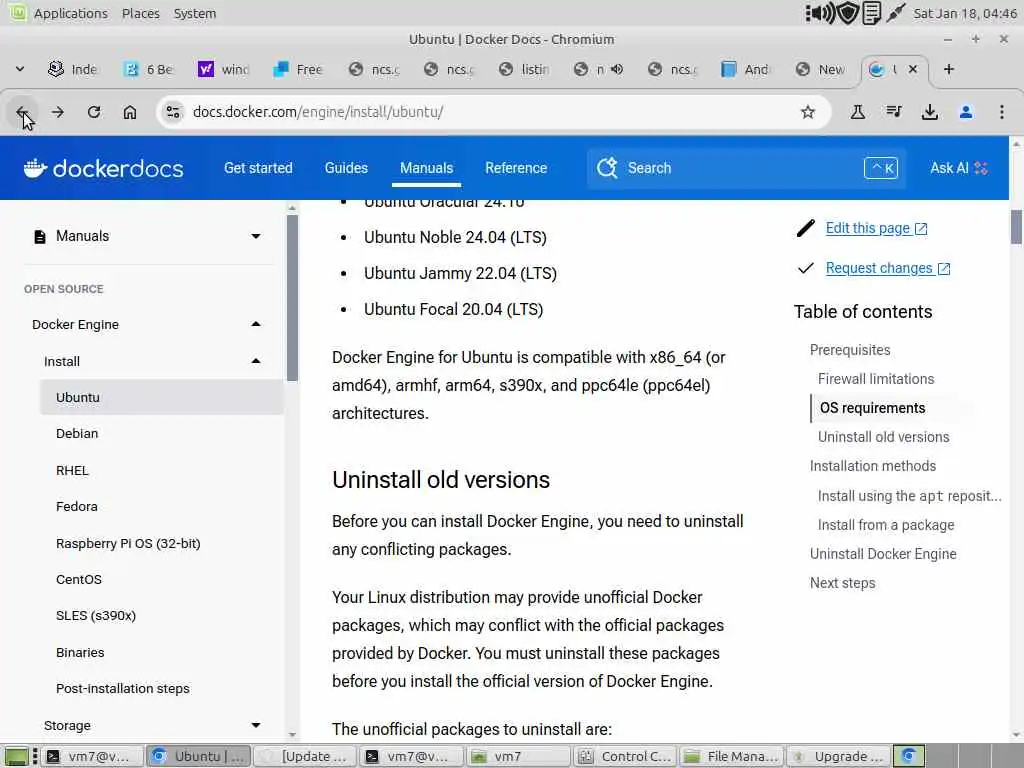This screenshot has height=768, width=1024.
Task: Switch to the 'New' browser tab
Action: point(821,69)
